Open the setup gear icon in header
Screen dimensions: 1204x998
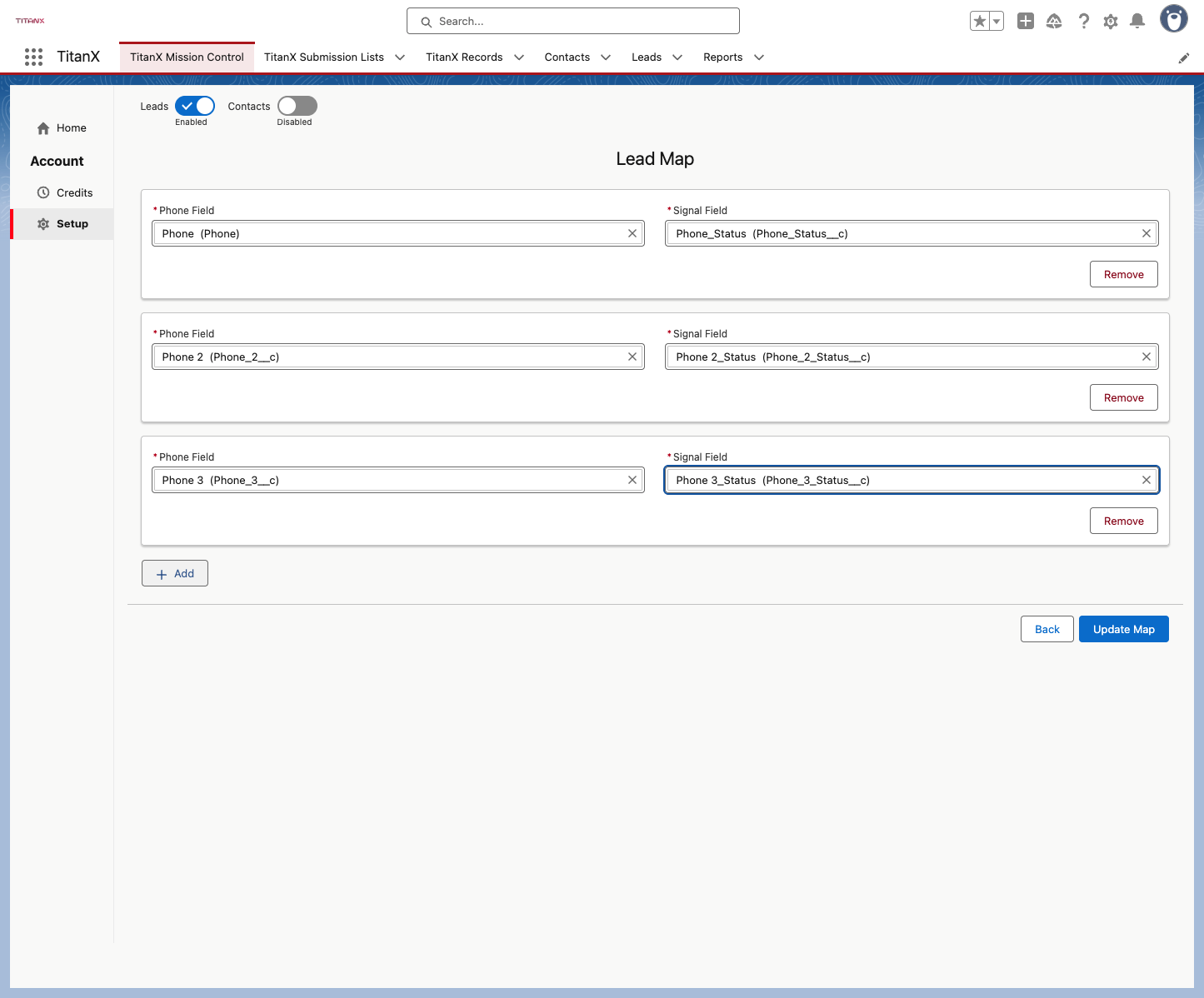(x=1111, y=22)
